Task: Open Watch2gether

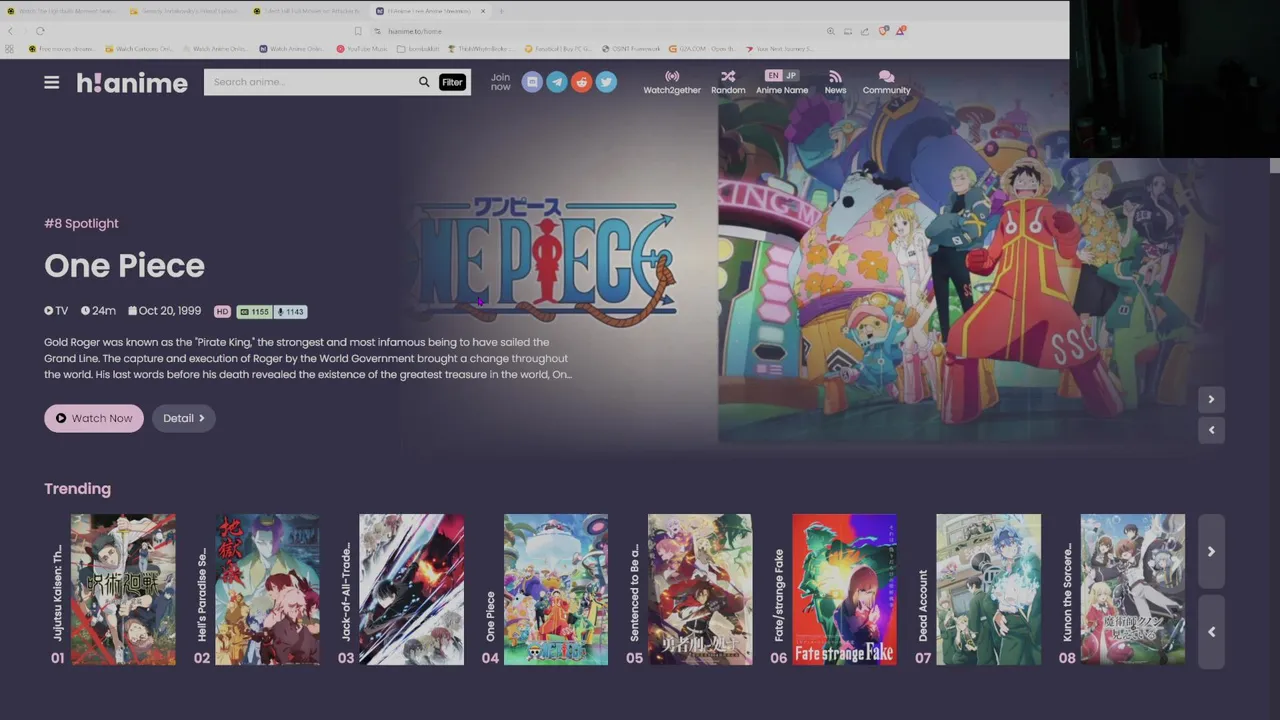Action: click(x=672, y=82)
